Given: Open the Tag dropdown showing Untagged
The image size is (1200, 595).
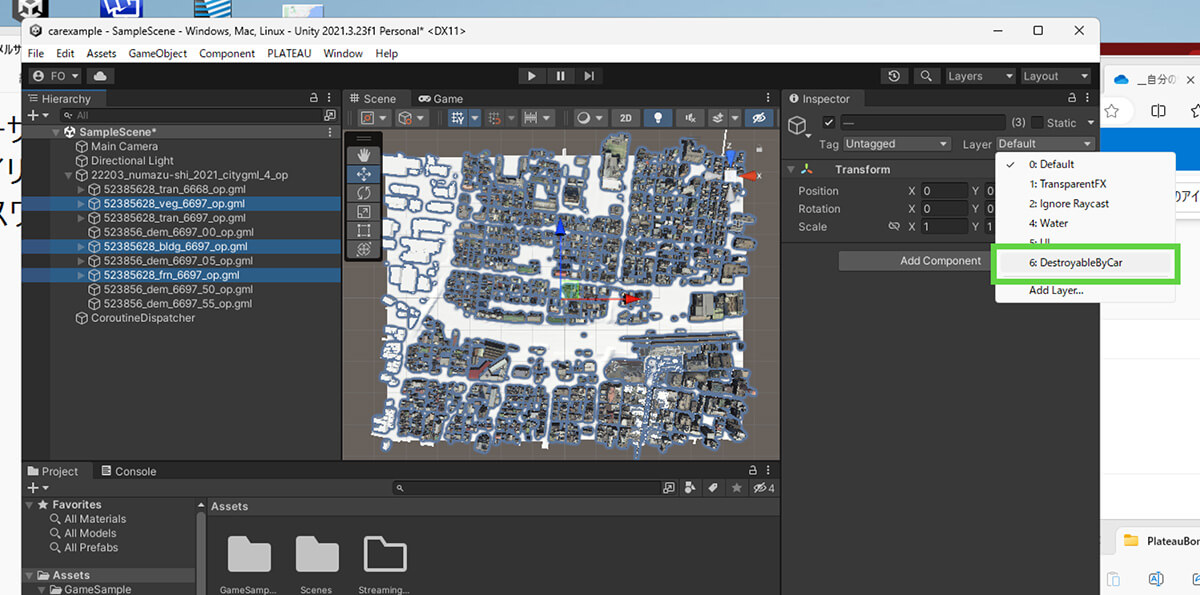Looking at the screenshot, I should 896,144.
